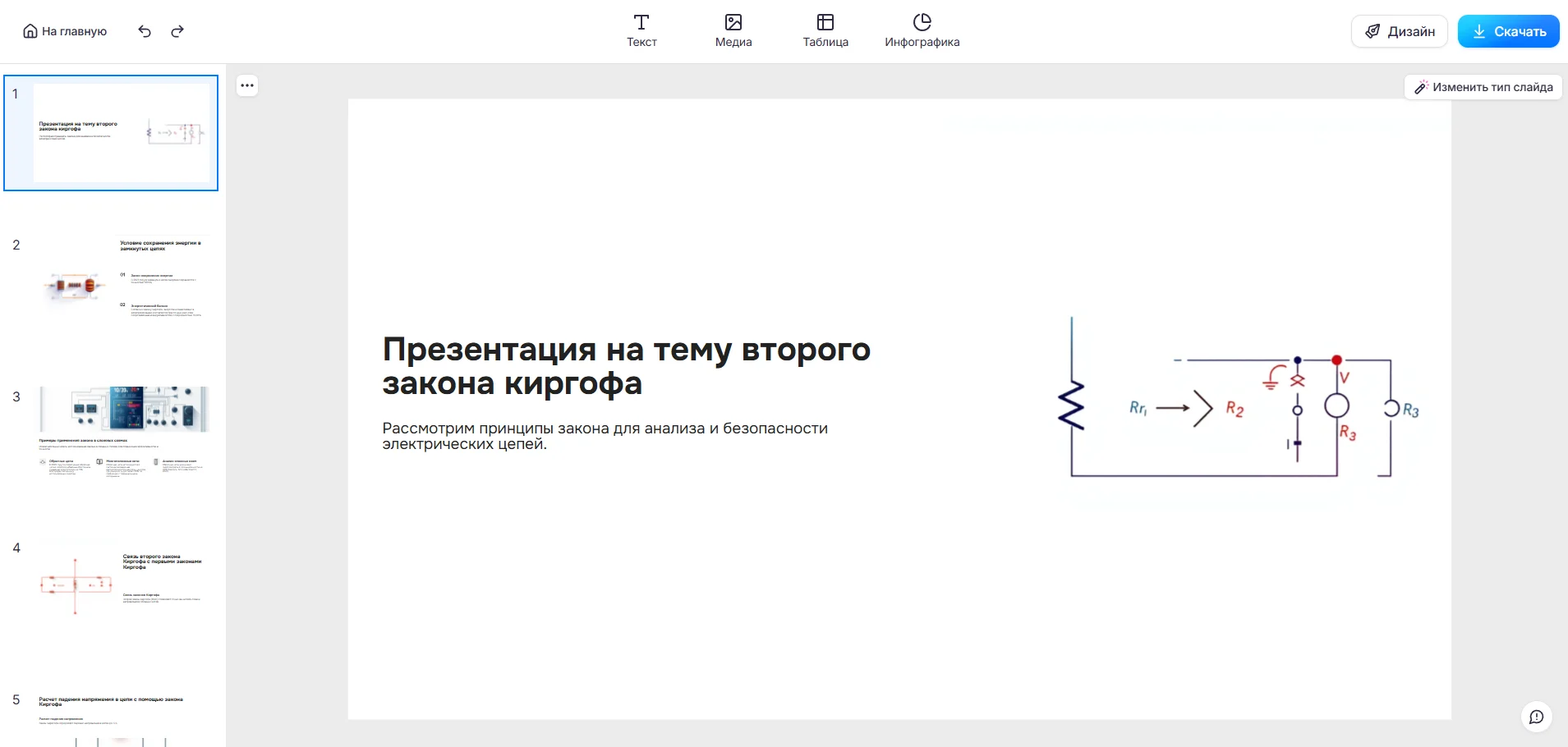1568x747 pixels.
Task: Redo the last undone action
Action: 177,31
